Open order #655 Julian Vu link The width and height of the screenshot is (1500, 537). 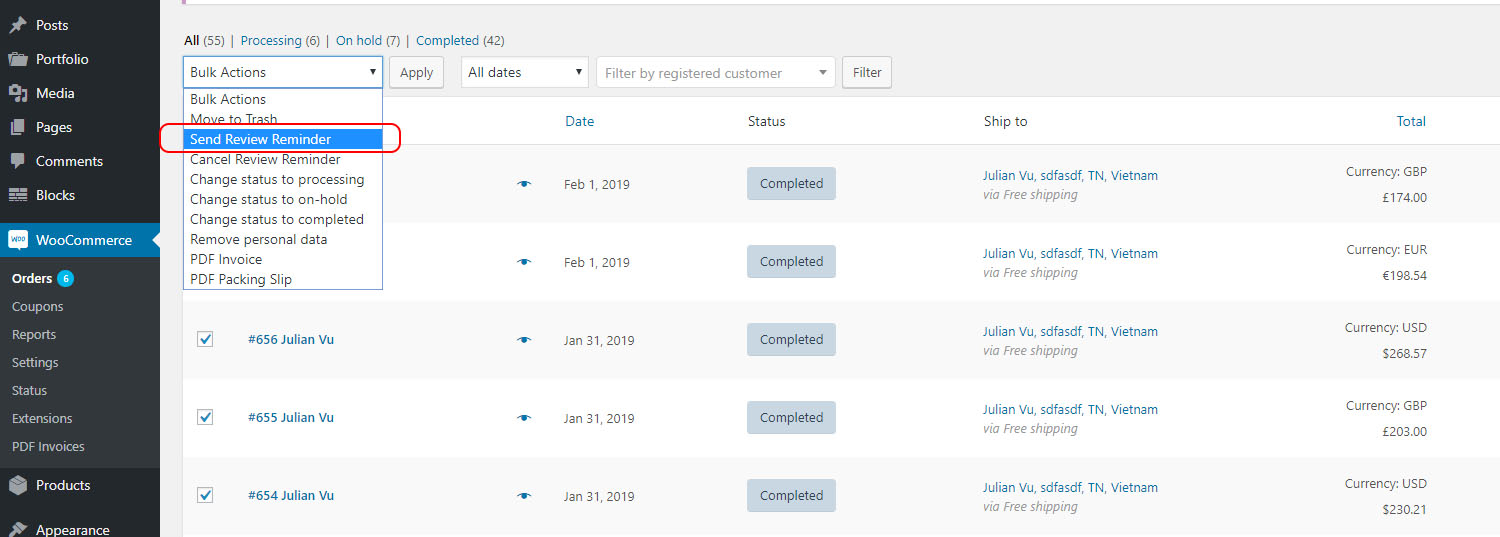point(291,417)
